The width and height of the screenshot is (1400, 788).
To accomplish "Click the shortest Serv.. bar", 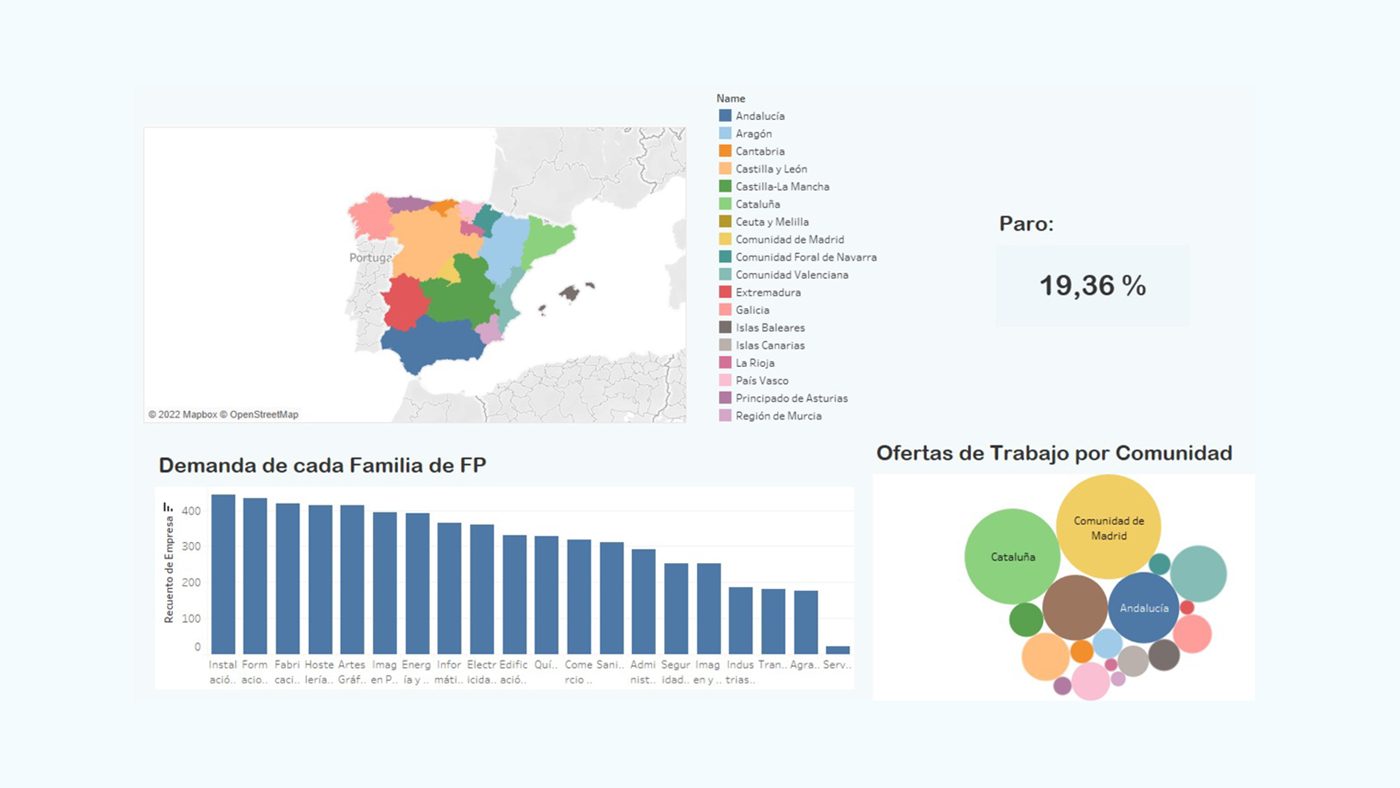I will coord(837,650).
